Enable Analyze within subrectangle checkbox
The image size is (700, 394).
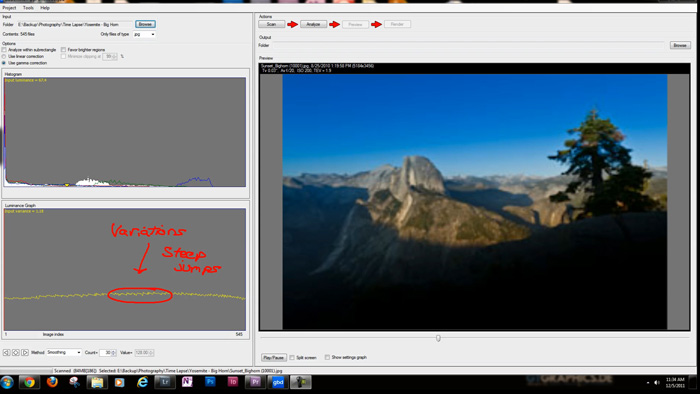(4, 50)
